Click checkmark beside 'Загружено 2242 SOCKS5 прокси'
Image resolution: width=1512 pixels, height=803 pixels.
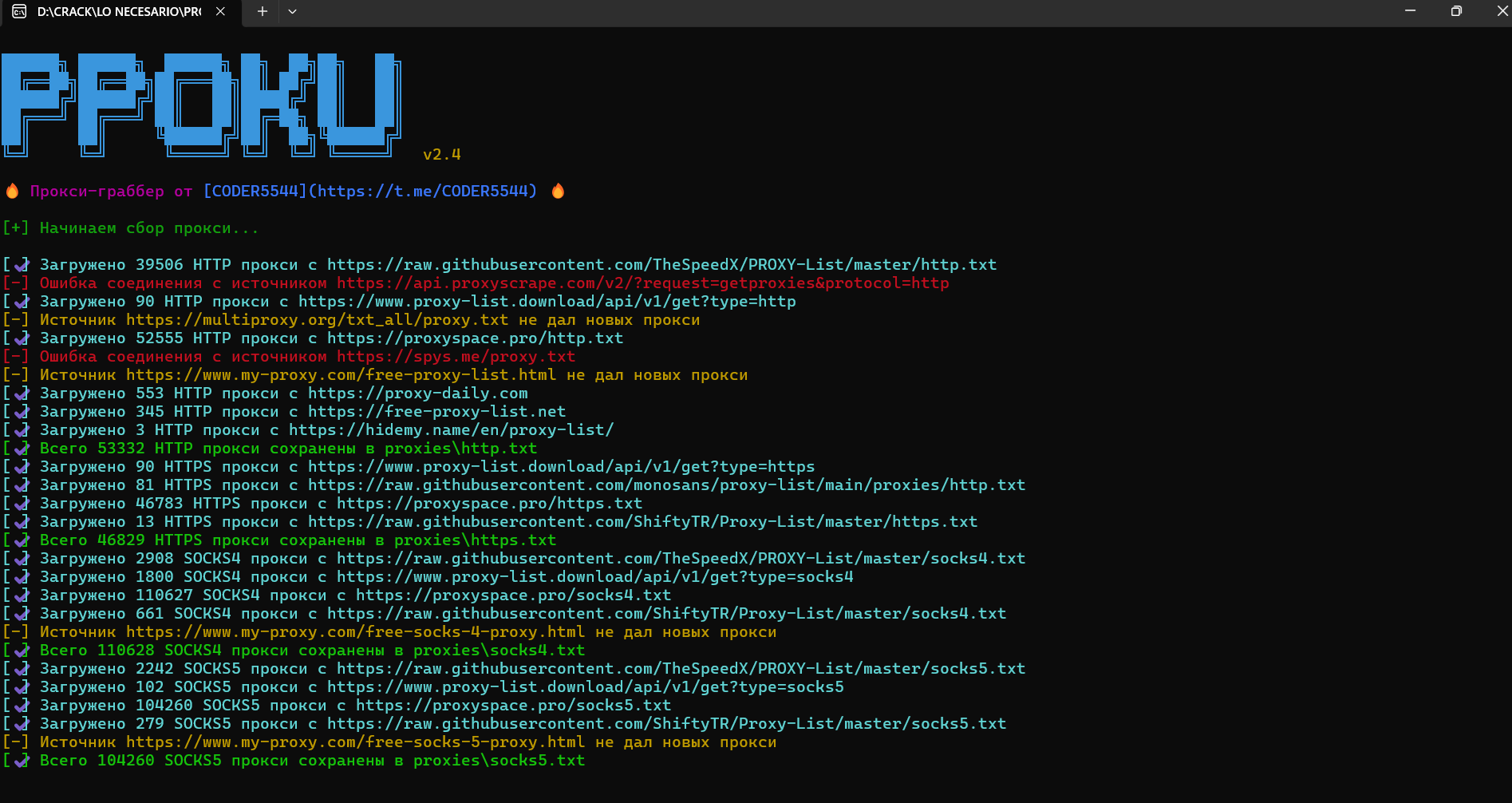point(22,668)
